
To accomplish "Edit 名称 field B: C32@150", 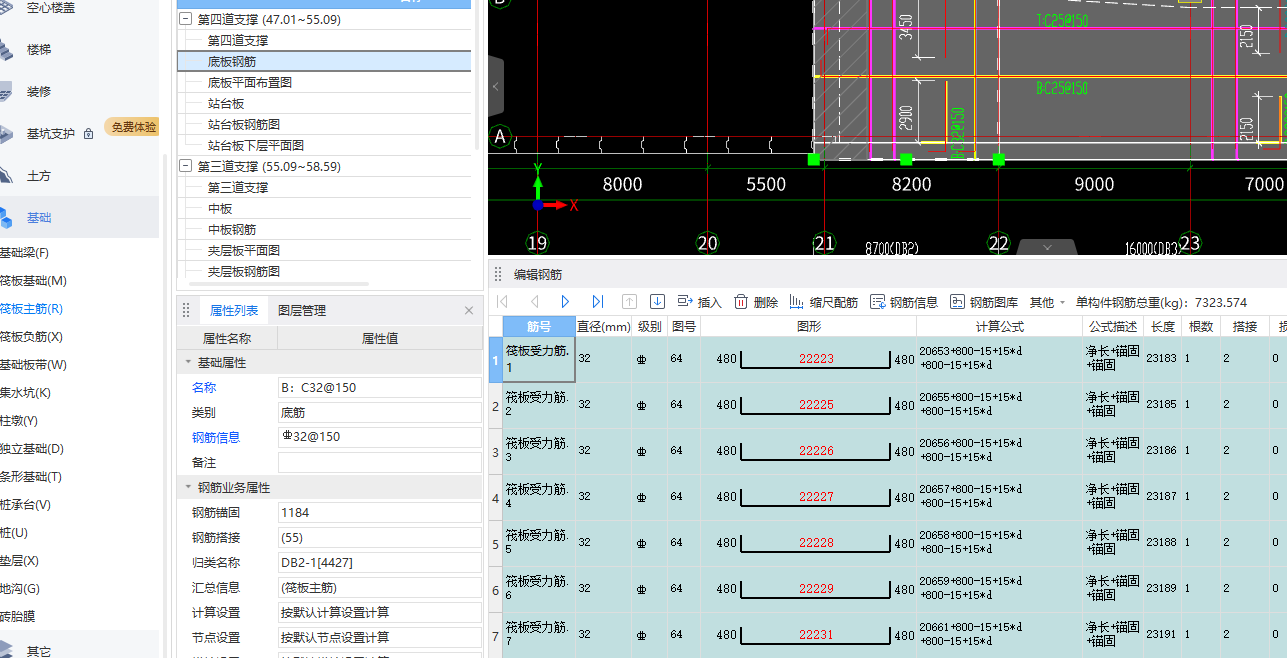I will point(379,387).
